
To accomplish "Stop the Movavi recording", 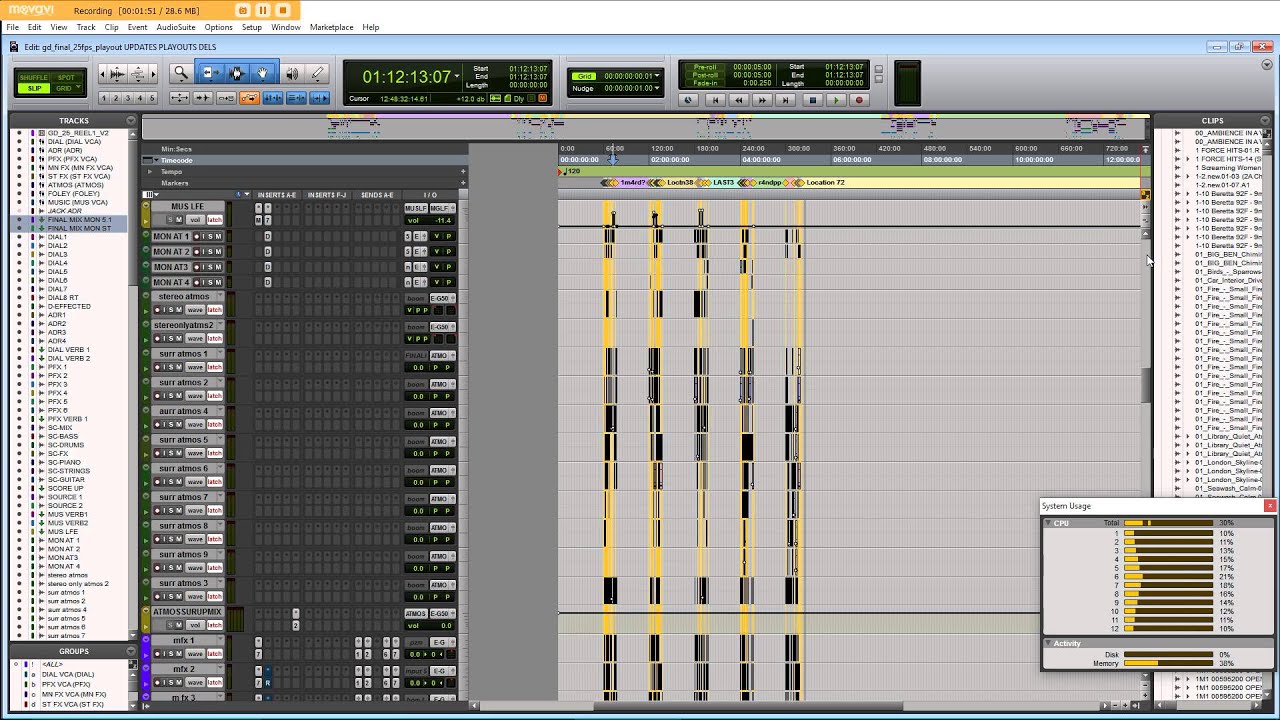I will (283, 10).
